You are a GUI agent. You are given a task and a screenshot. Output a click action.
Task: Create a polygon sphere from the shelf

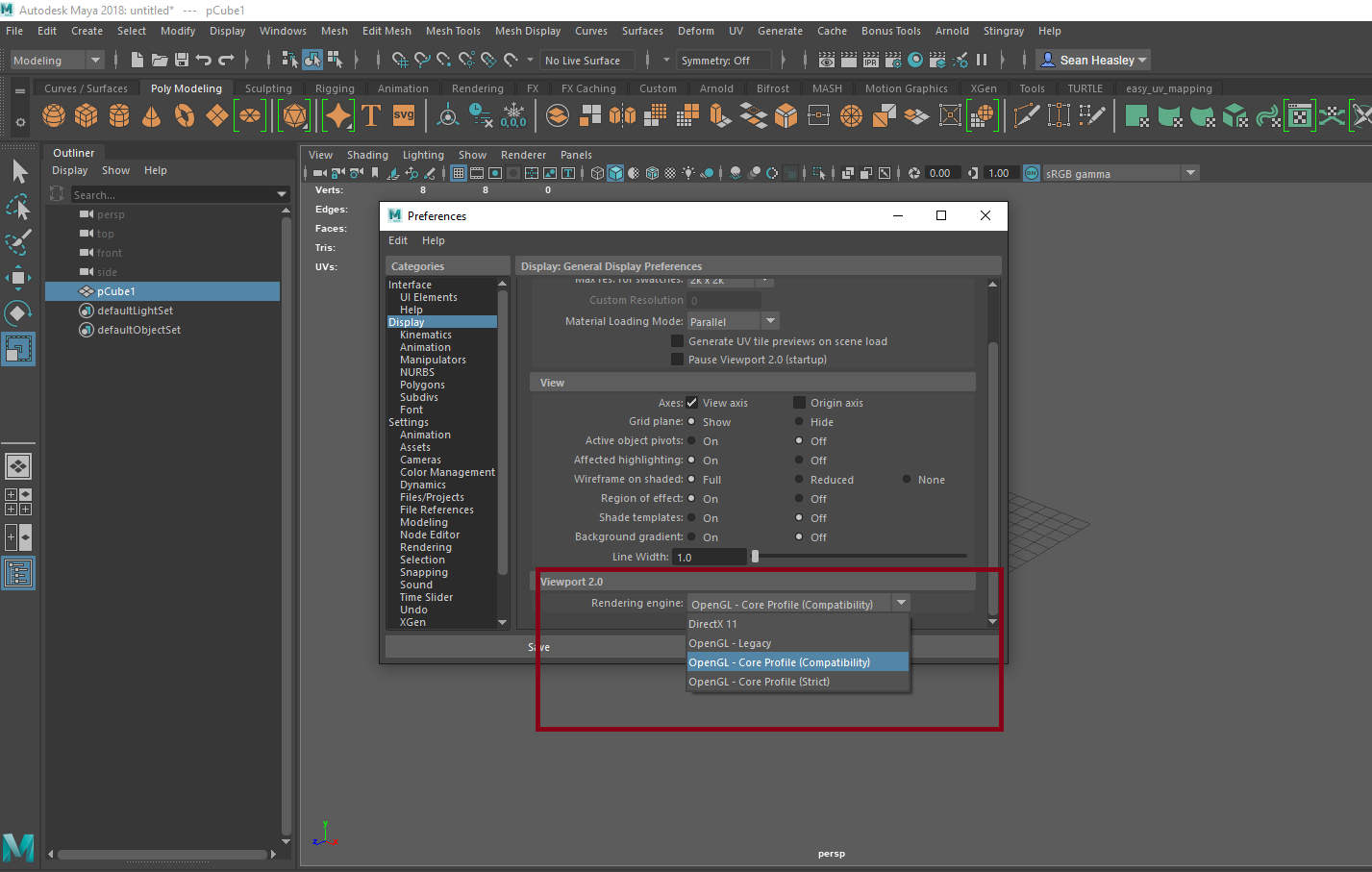[54, 116]
